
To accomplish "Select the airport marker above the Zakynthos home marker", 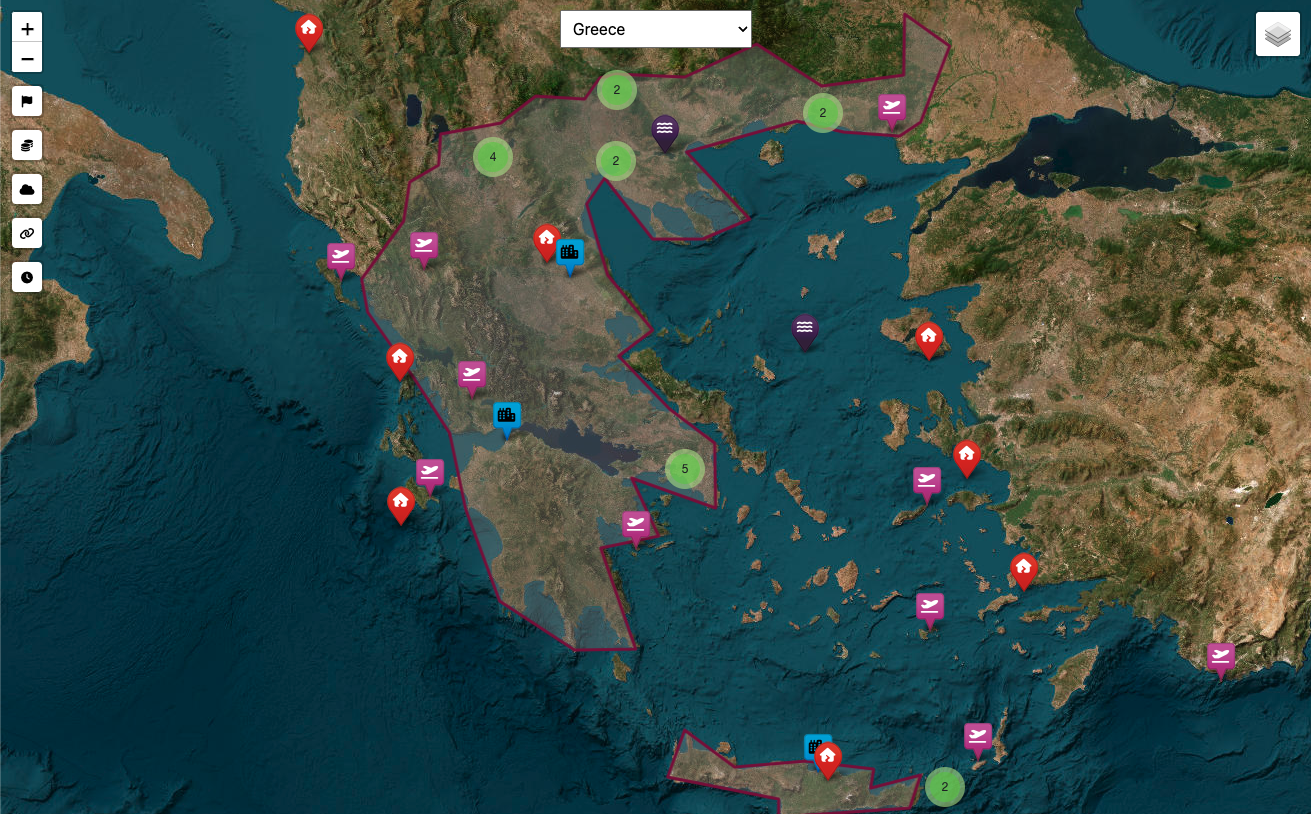I will (430, 474).
